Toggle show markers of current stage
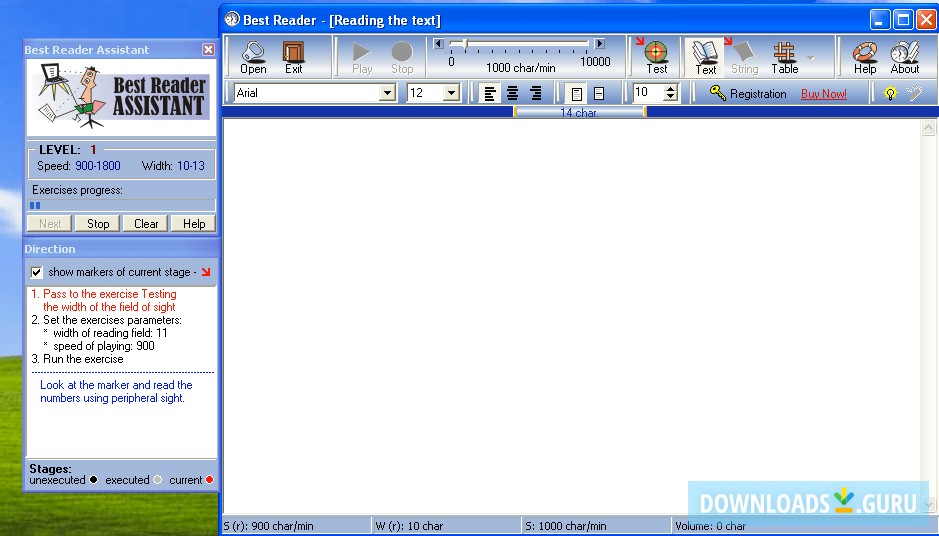939x536 pixels. 37,272
